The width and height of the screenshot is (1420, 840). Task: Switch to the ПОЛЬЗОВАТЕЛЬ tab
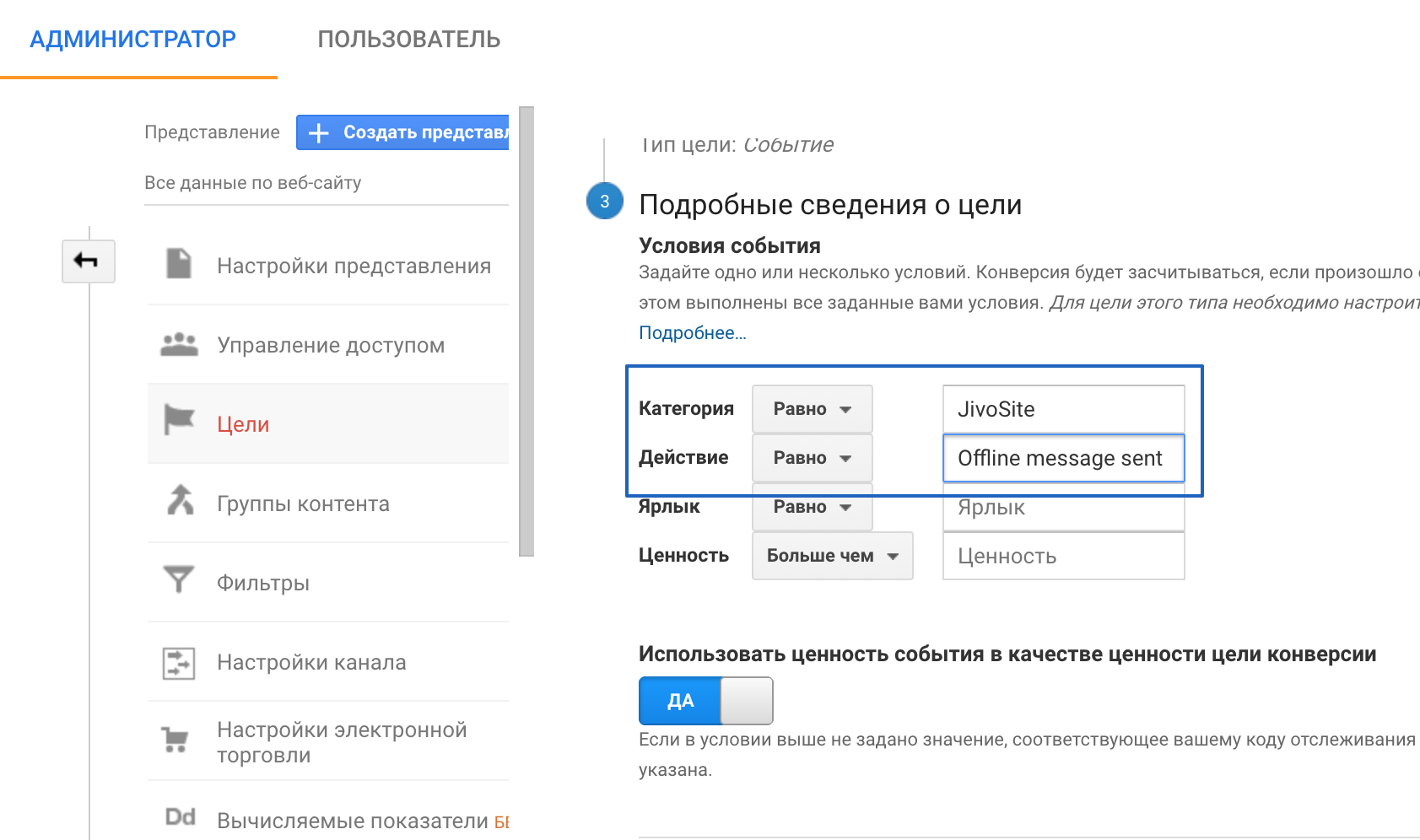click(x=409, y=40)
